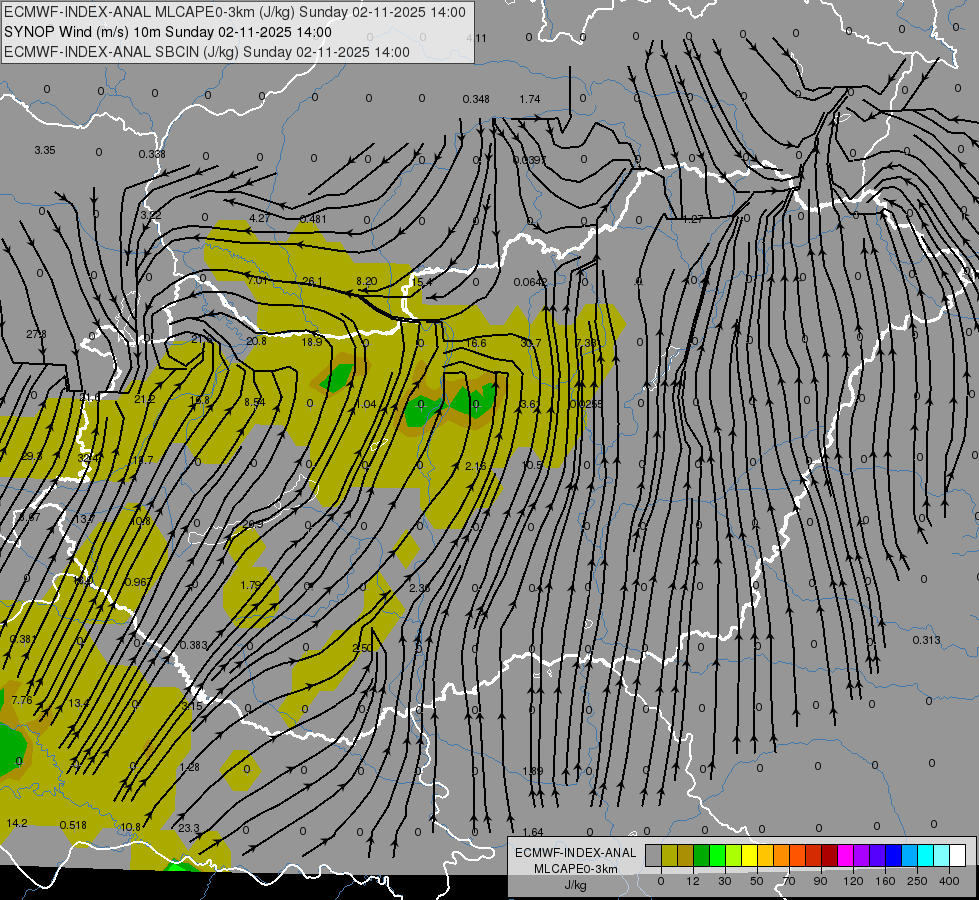Click map value 14.2
The height and width of the screenshot is (900, 979).
pyautogui.click(x=17, y=823)
